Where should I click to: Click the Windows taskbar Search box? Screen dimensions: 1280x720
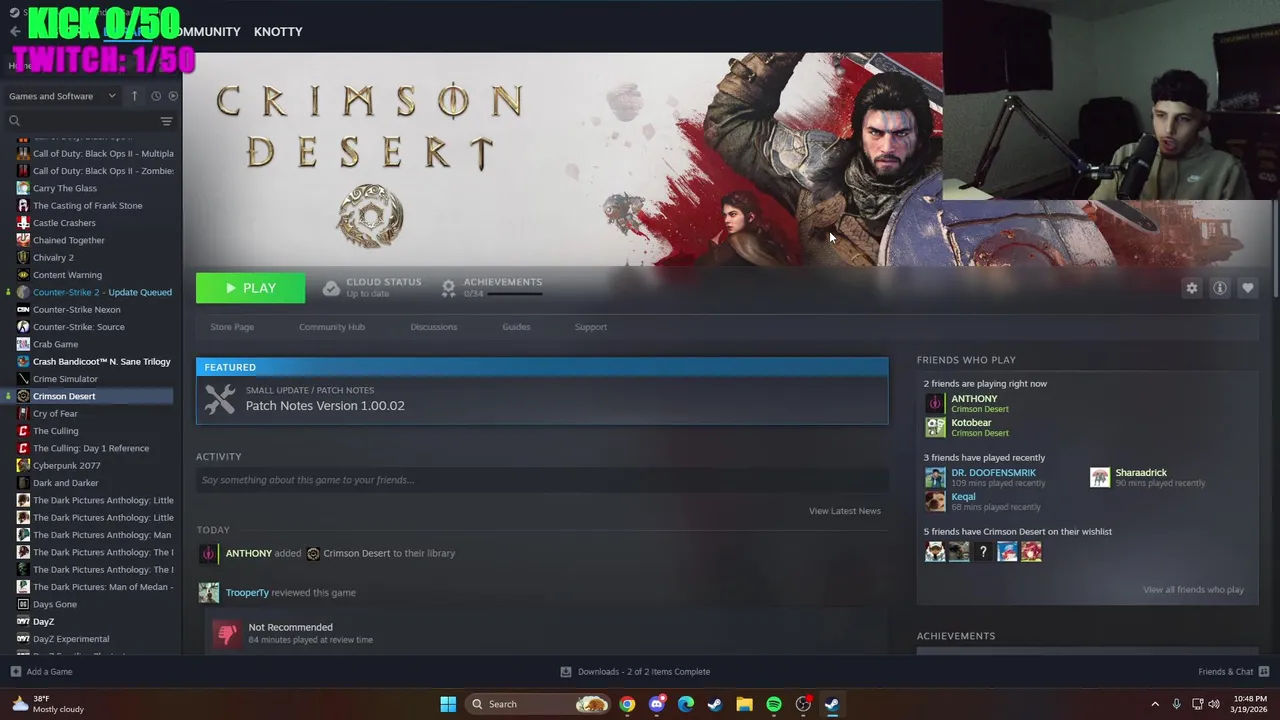coord(539,704)
